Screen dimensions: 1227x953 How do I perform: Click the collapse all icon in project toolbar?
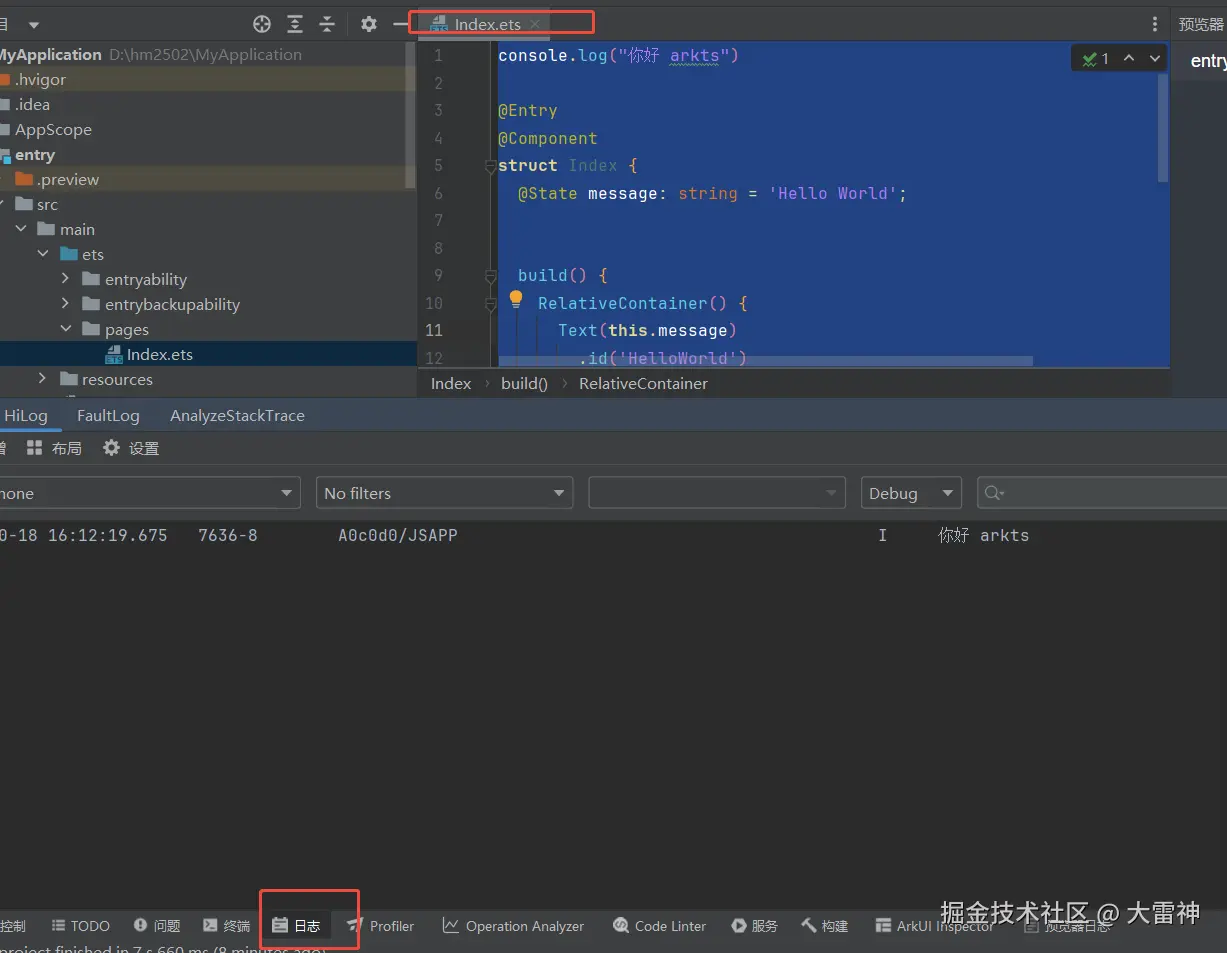(x=327, y=24)
